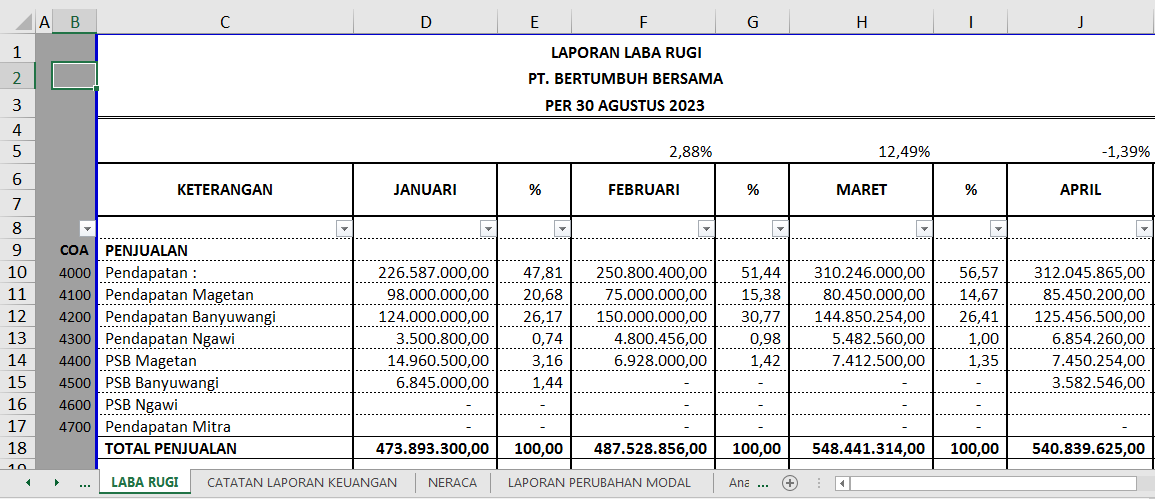Select column C header
Screen dimensions: 1155x499
click(225, 23)
